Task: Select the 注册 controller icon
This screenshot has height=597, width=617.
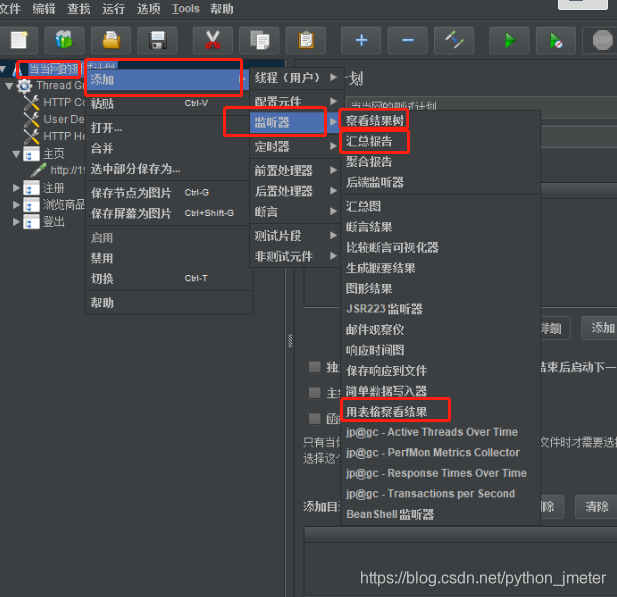Action: [x=31, y=188]
